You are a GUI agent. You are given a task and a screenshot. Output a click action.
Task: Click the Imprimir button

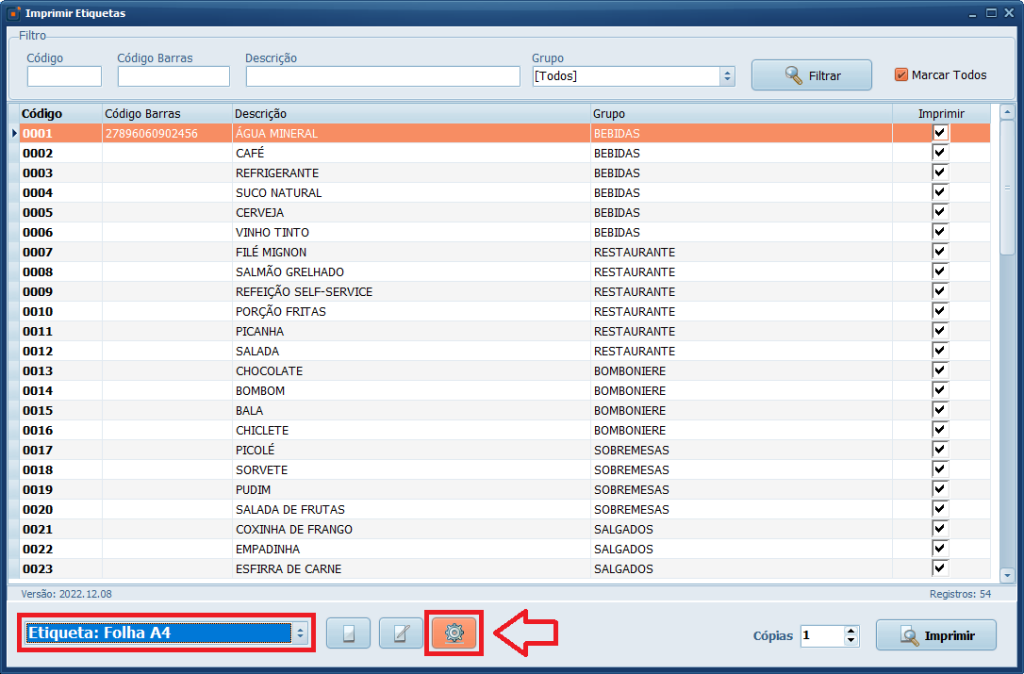(935, 635)
